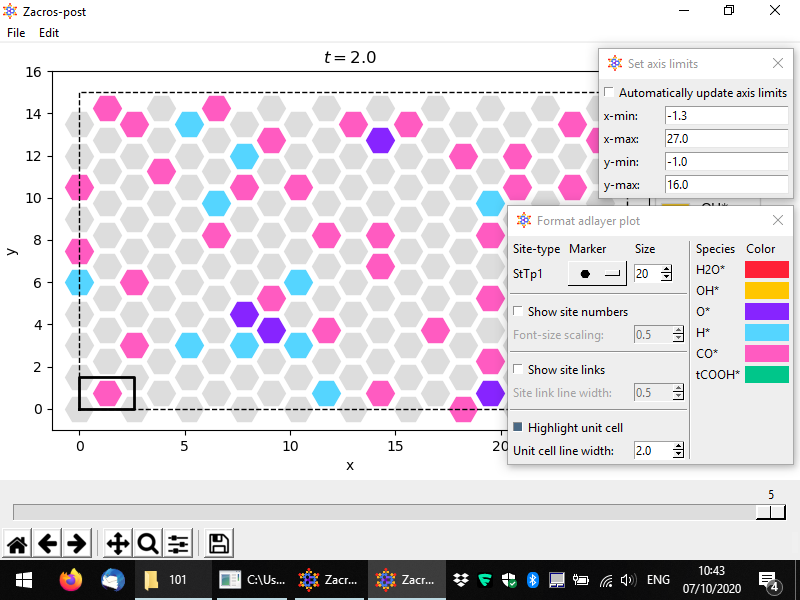
Task: Click the Save figure floppy icon
Action: tap(220, 544)
